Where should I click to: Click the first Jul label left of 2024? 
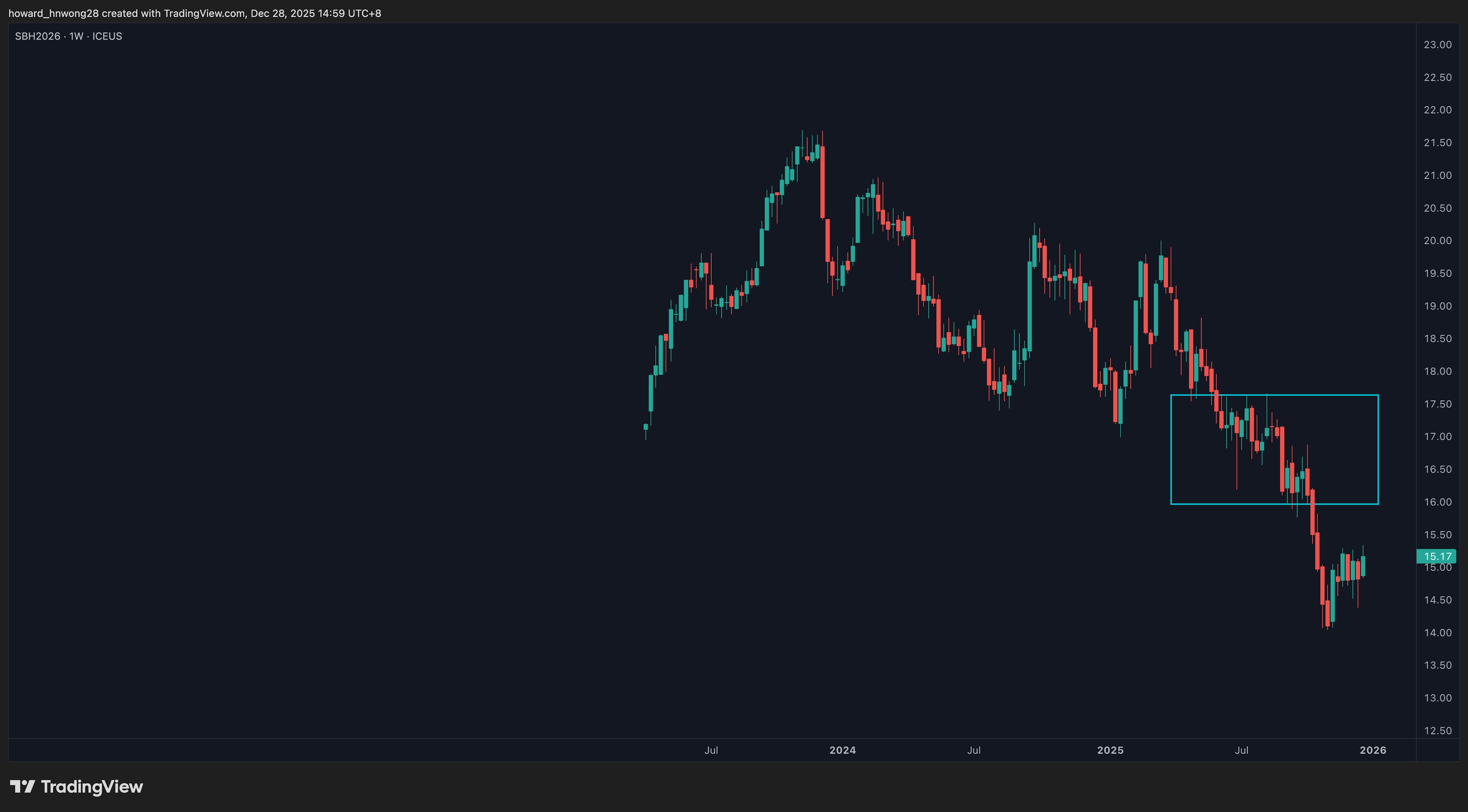[x=711, y=750]
